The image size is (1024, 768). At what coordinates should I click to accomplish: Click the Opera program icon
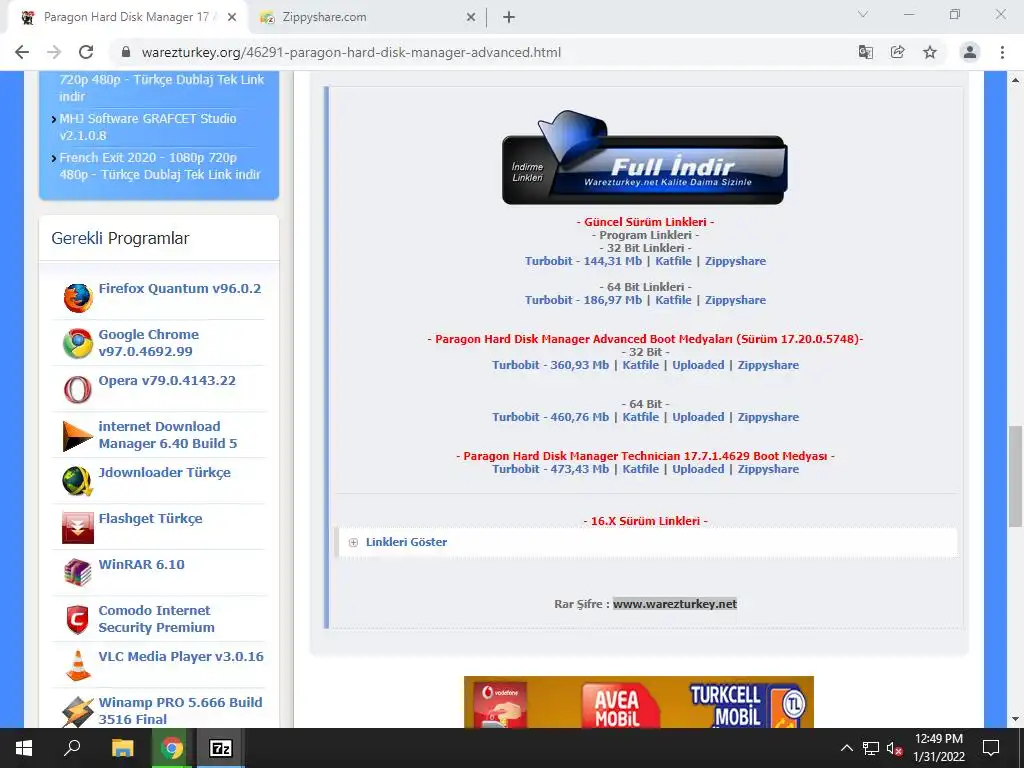click(x=78, y=390)
